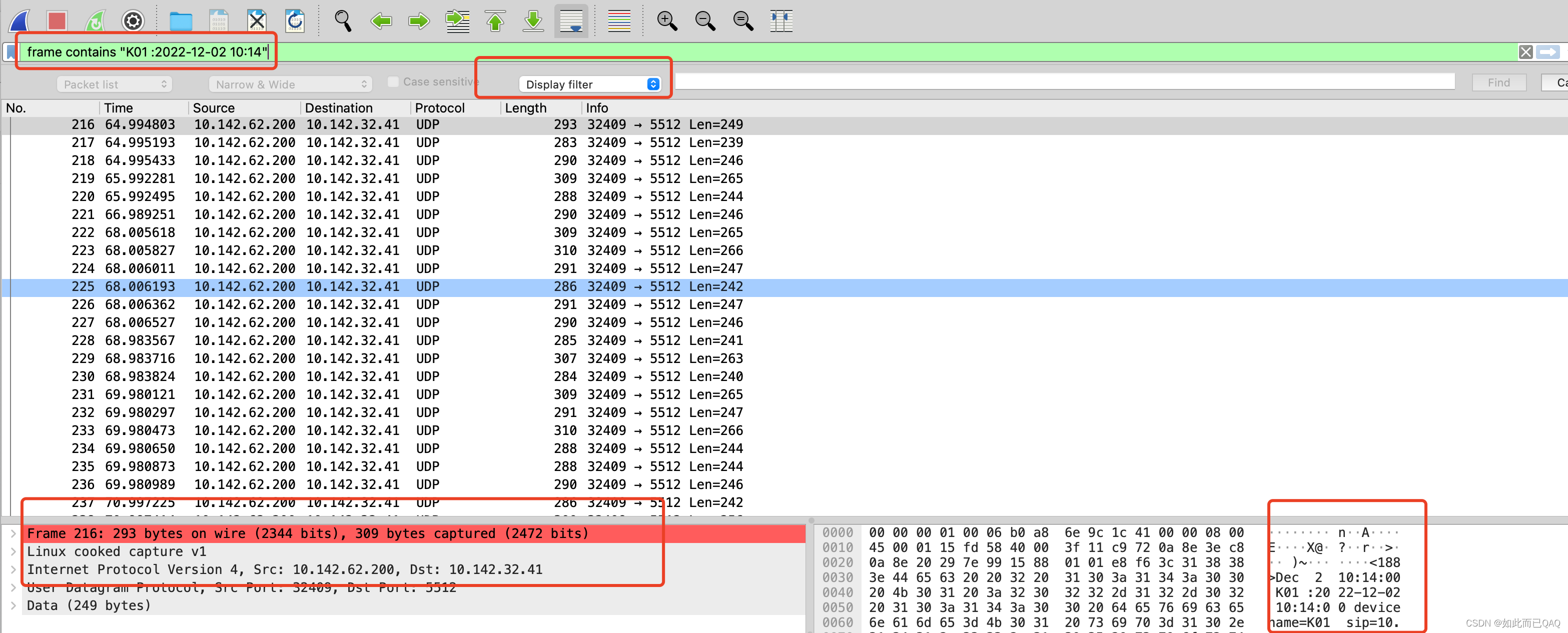
Task: Toggle auto scroll in live capture
Action: click(x=571, y=20)
